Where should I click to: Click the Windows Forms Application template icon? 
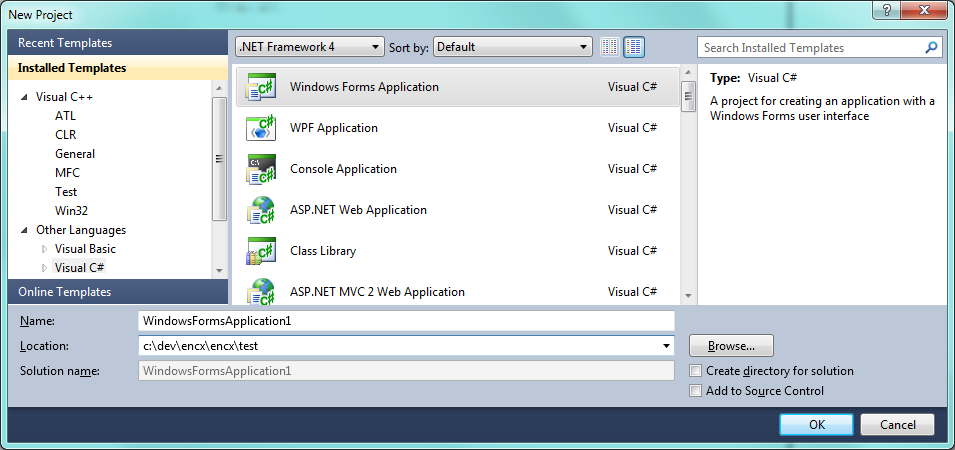pyautogui.click(x=262, y=87)
